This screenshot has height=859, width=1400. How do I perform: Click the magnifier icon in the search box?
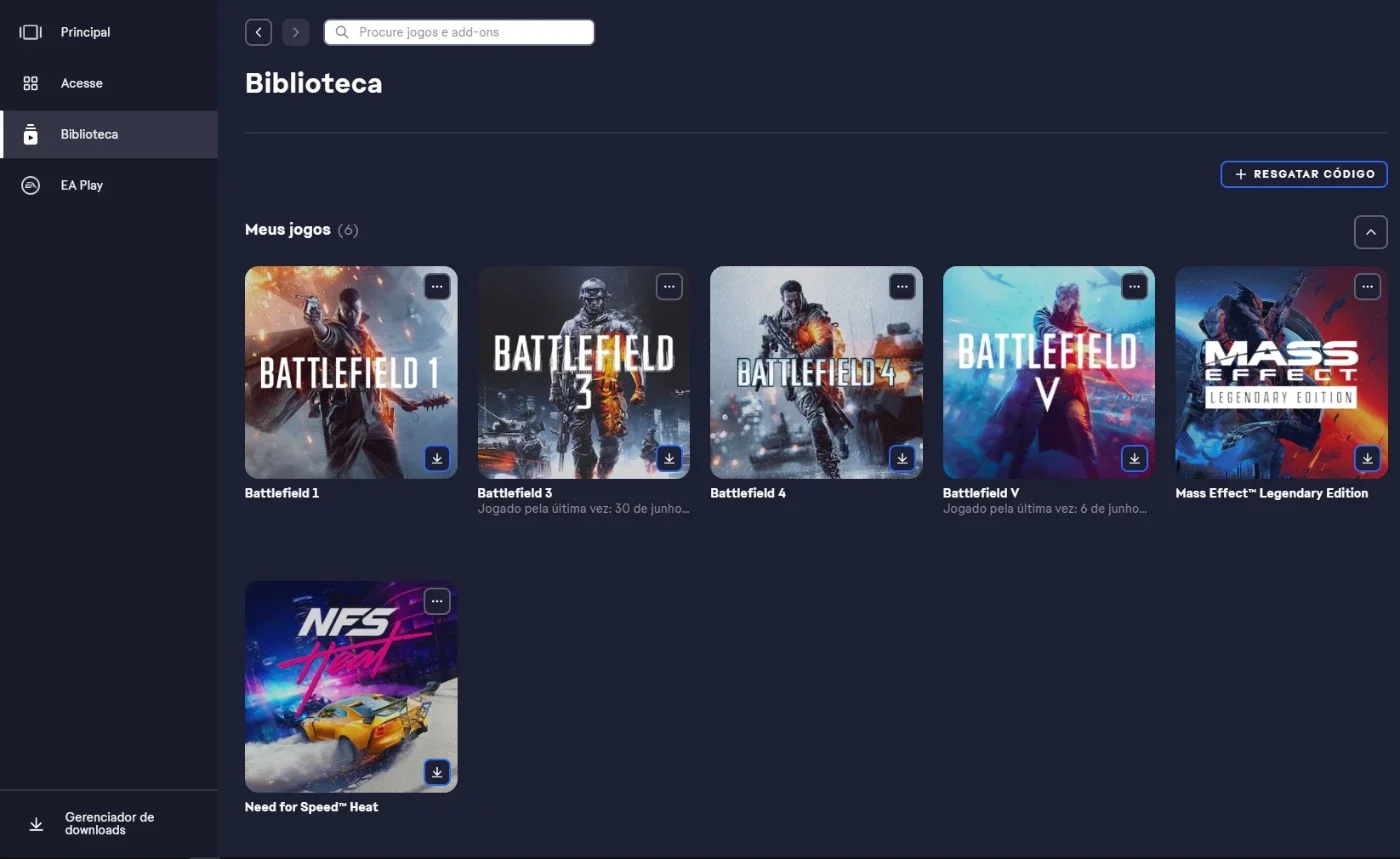click(x=342, y=32)
